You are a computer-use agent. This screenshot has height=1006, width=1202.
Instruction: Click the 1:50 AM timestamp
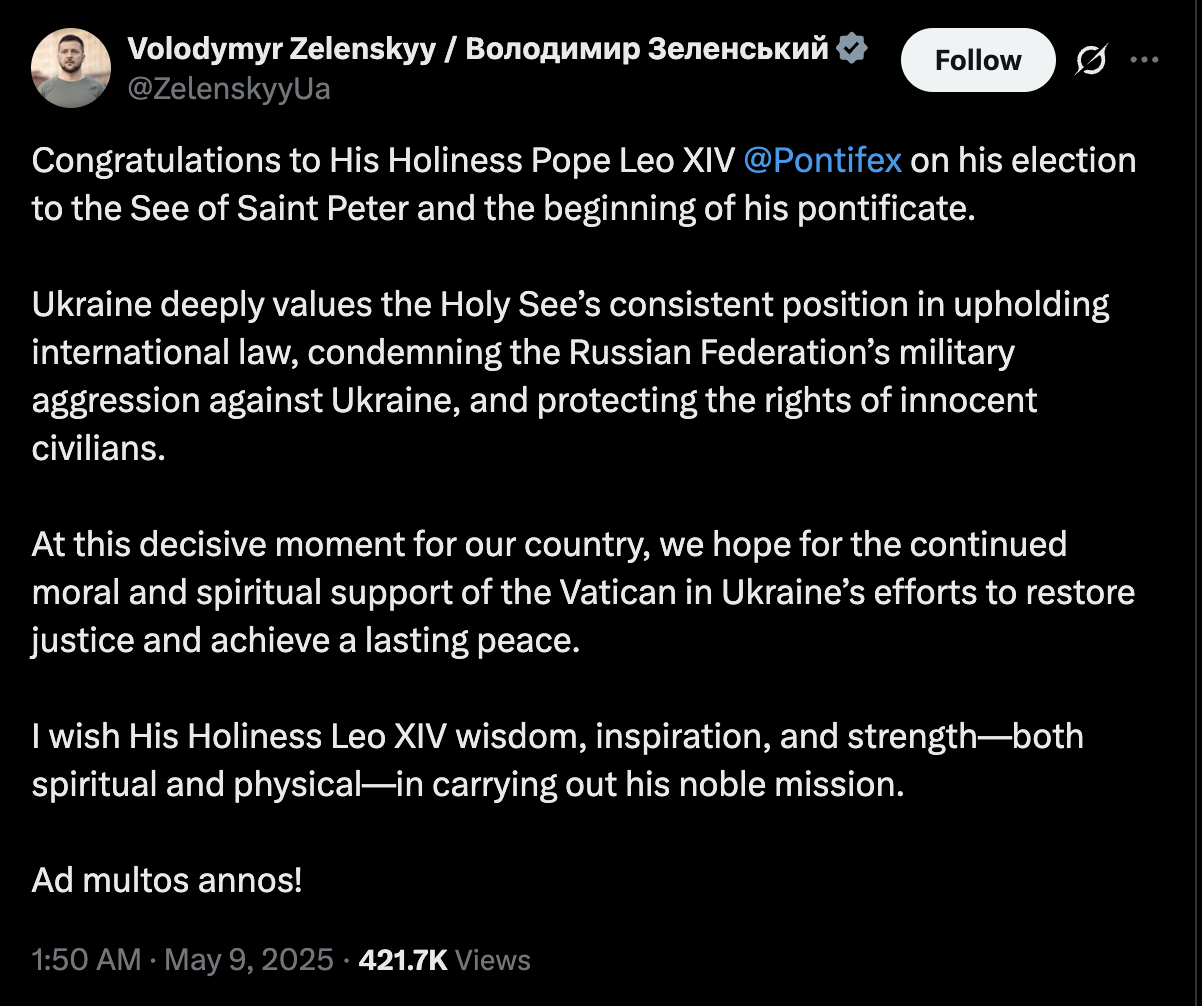(x=86, y=960)
